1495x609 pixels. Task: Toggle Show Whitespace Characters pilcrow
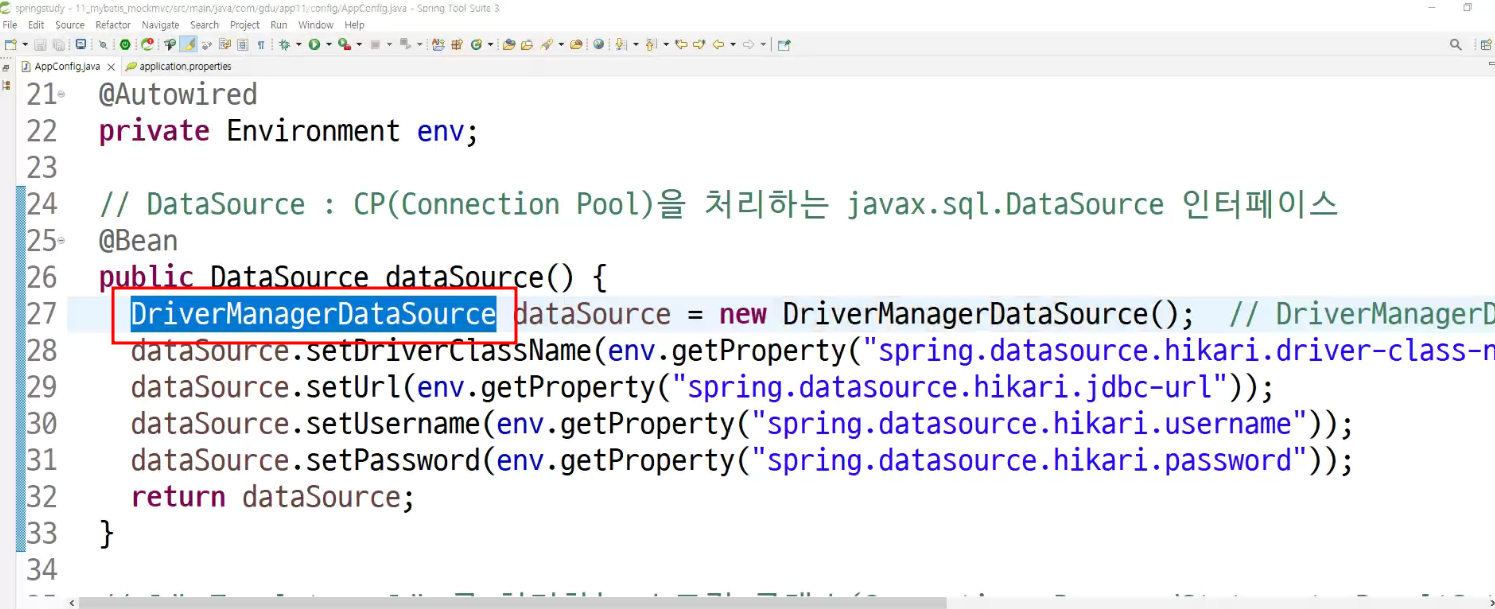261,44
